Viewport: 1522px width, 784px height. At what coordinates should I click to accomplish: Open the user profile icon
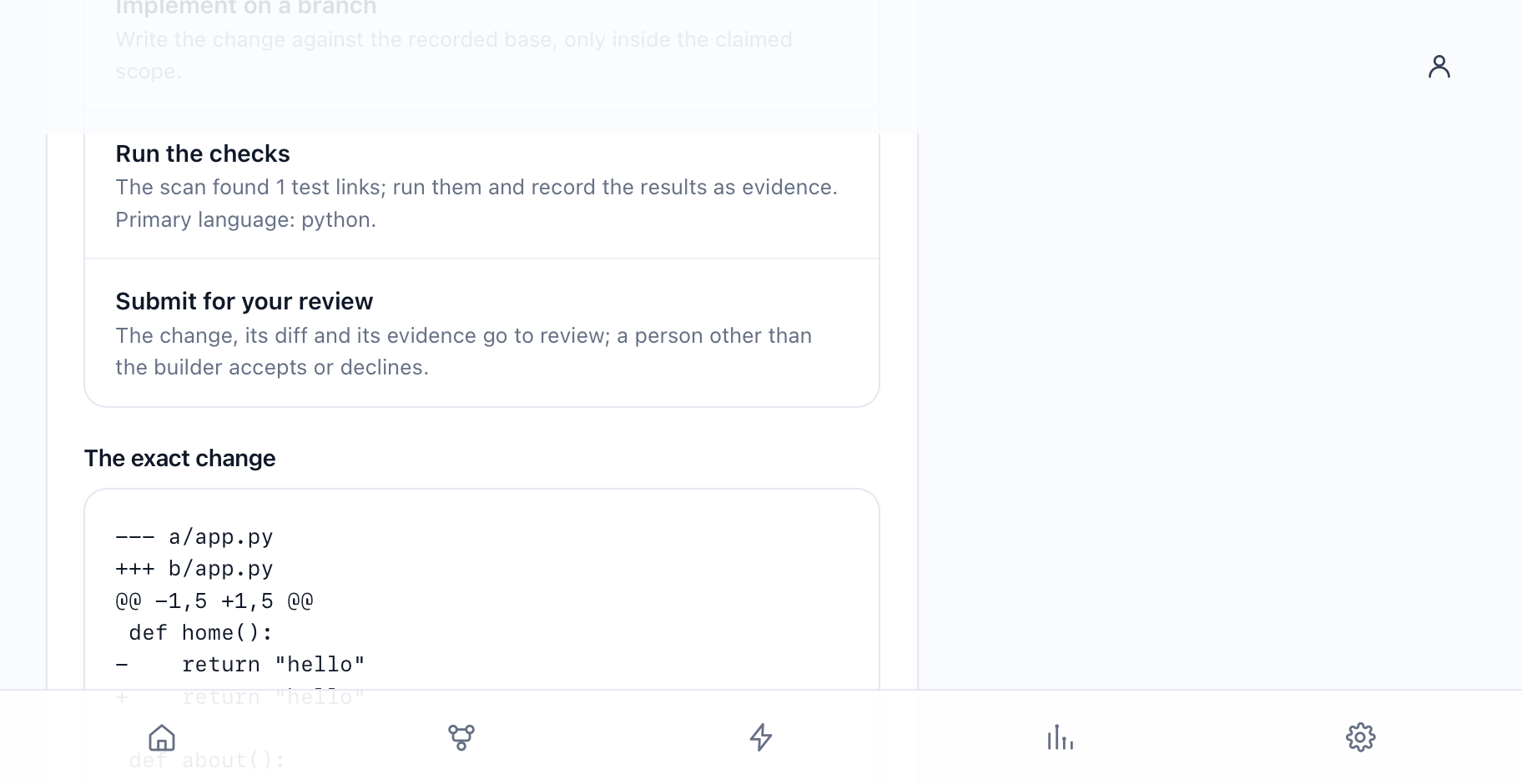[1439, 67]
